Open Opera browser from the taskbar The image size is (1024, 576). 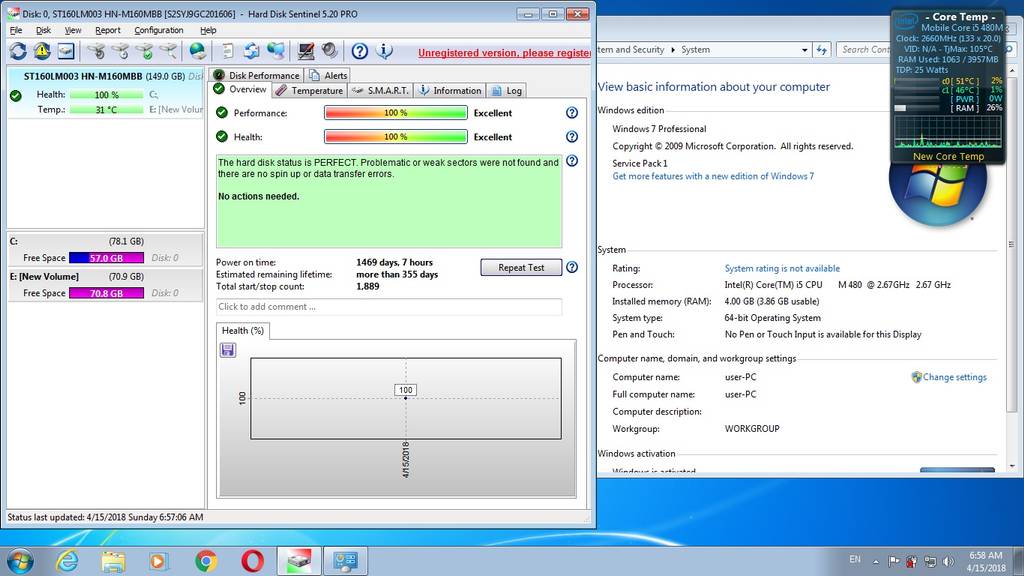pos(252,561)
